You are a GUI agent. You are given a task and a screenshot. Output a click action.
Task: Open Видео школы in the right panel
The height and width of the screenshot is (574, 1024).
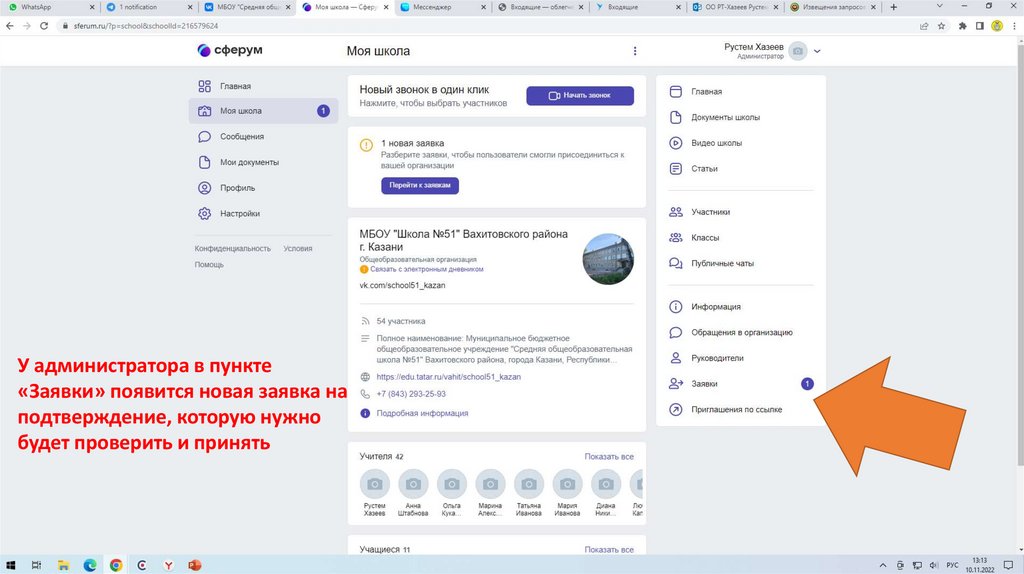click(x=716, y=143)
